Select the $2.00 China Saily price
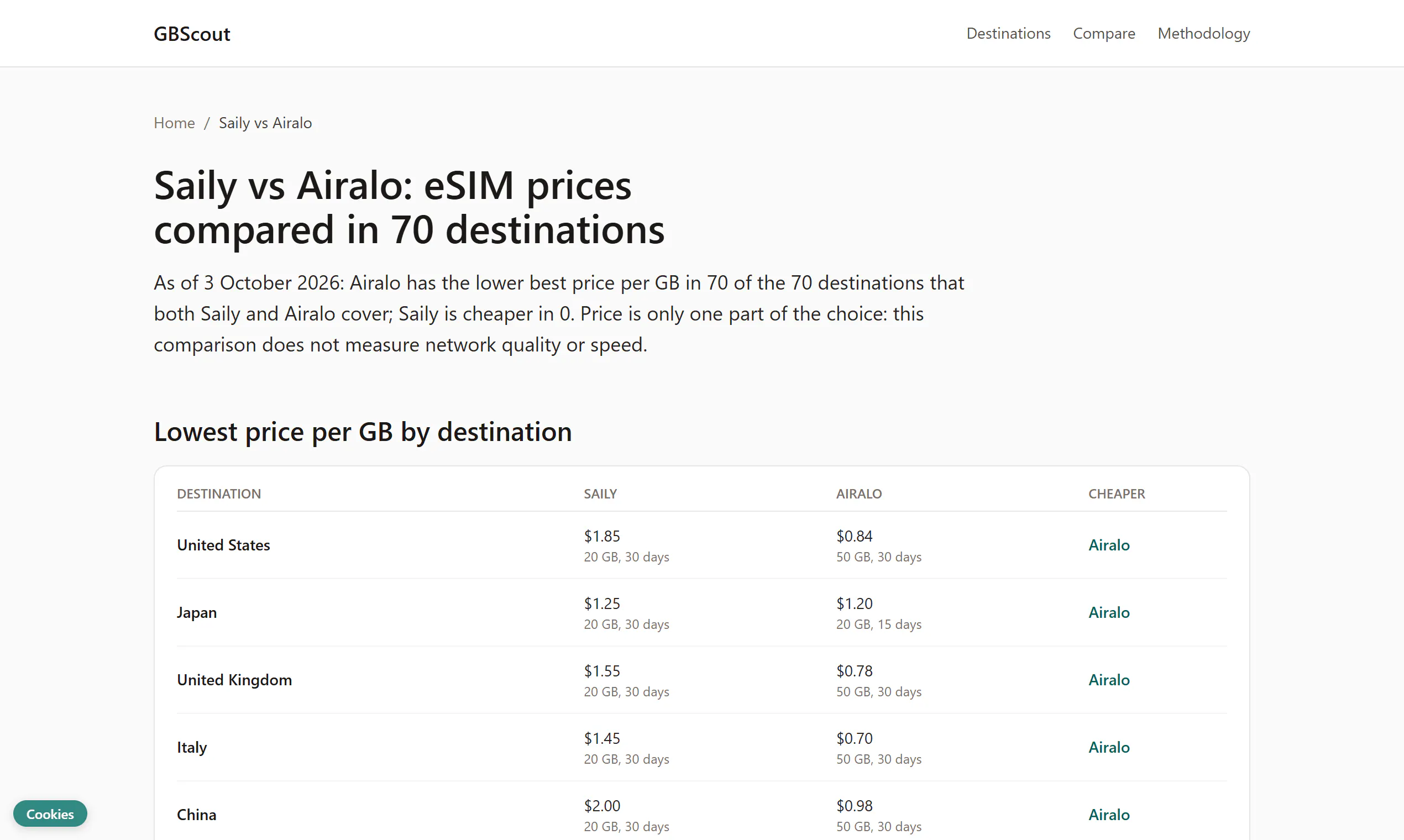The image size is (1404, 840). [x=602, y=806]
